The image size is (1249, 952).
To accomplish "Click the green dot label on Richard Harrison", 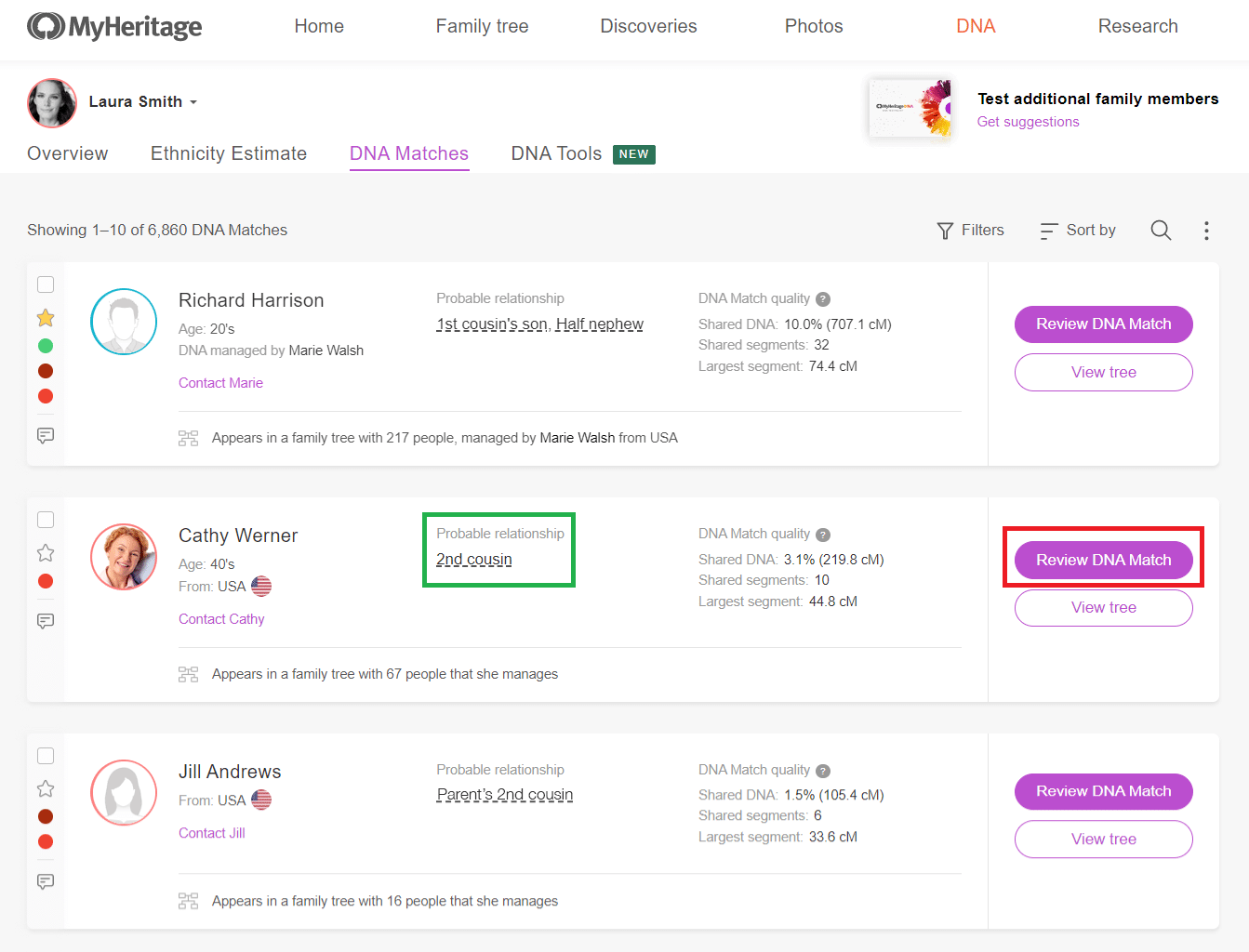I will click(x=46, y=346).
